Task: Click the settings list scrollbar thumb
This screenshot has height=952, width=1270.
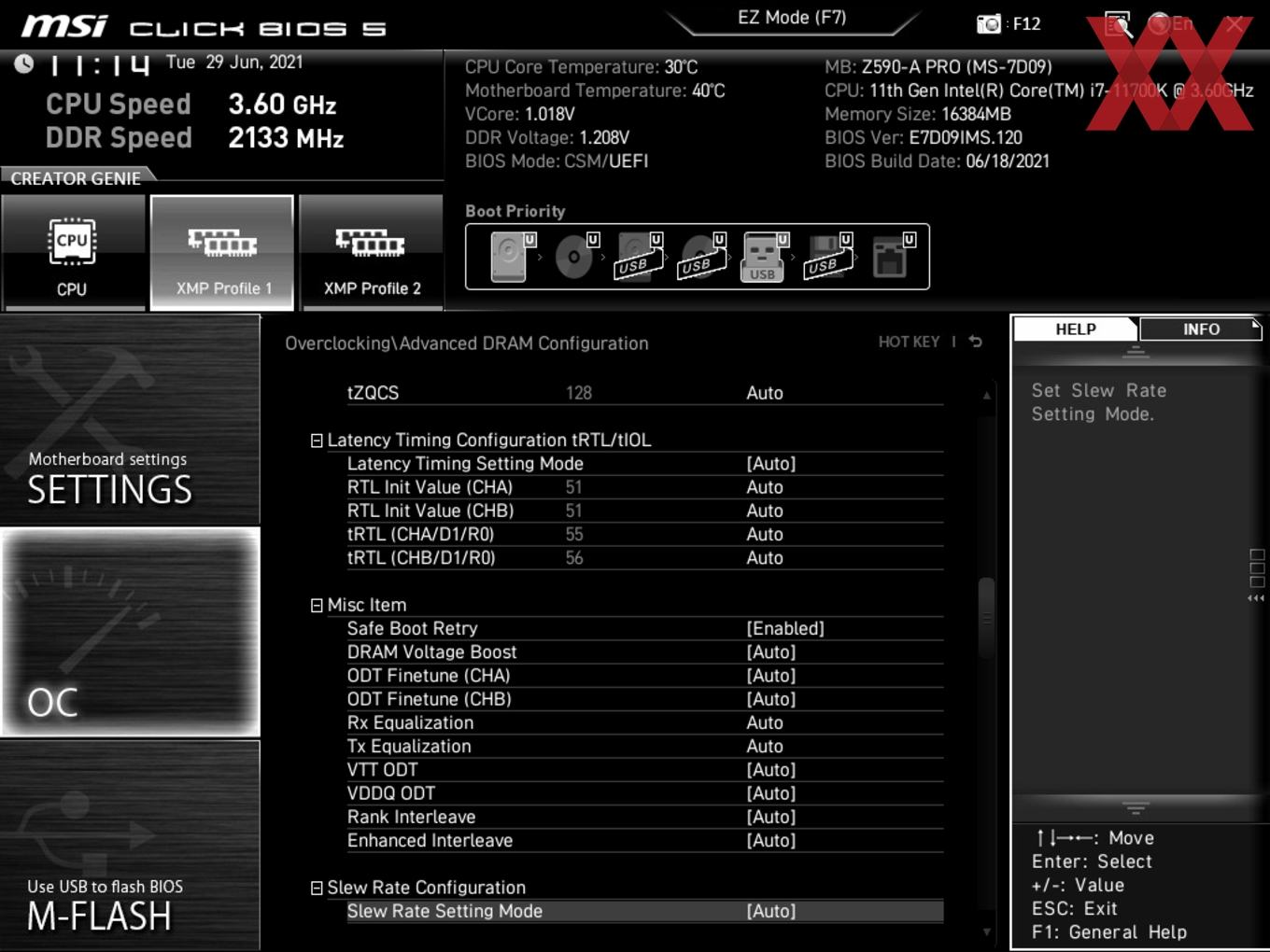Action: click(x=986, y=616)
